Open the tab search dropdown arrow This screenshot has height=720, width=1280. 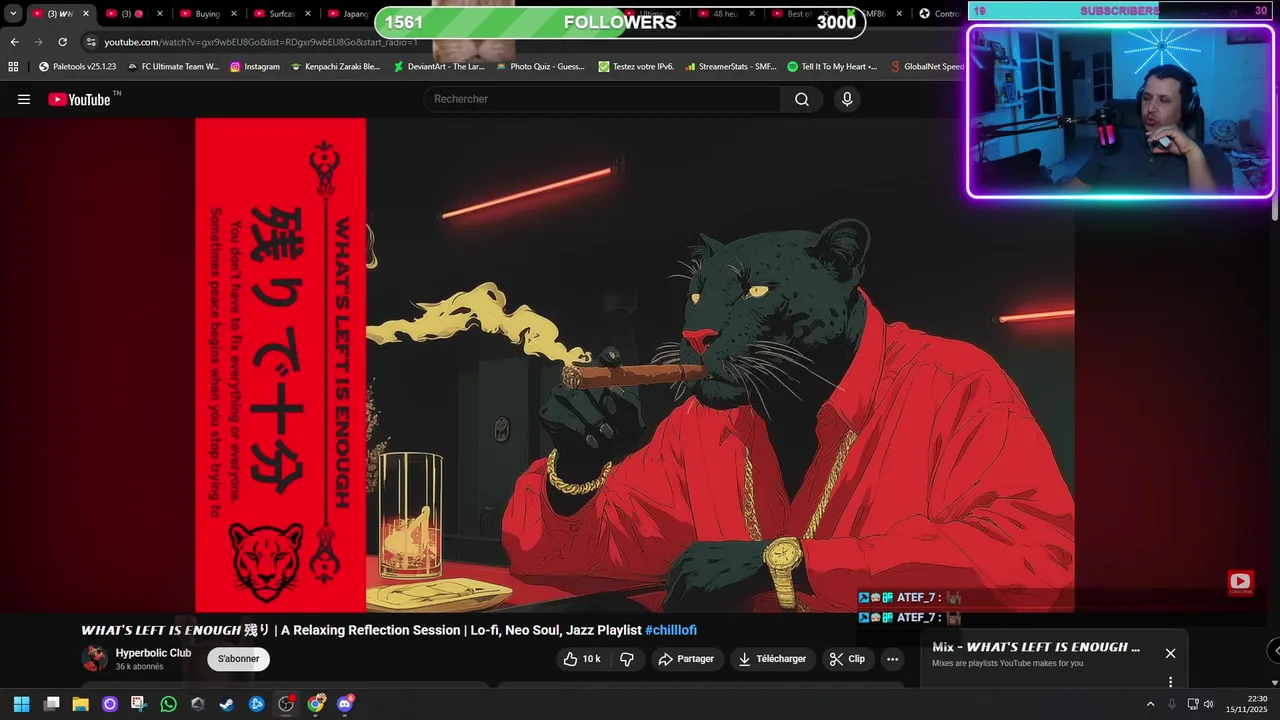13,14
